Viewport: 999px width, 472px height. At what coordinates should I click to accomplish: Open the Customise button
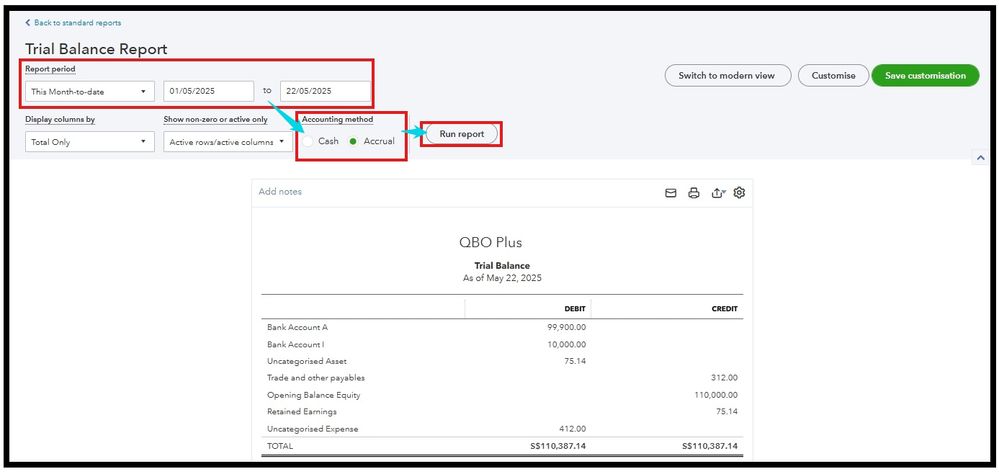pyautogui.click(x=833, y=75)
